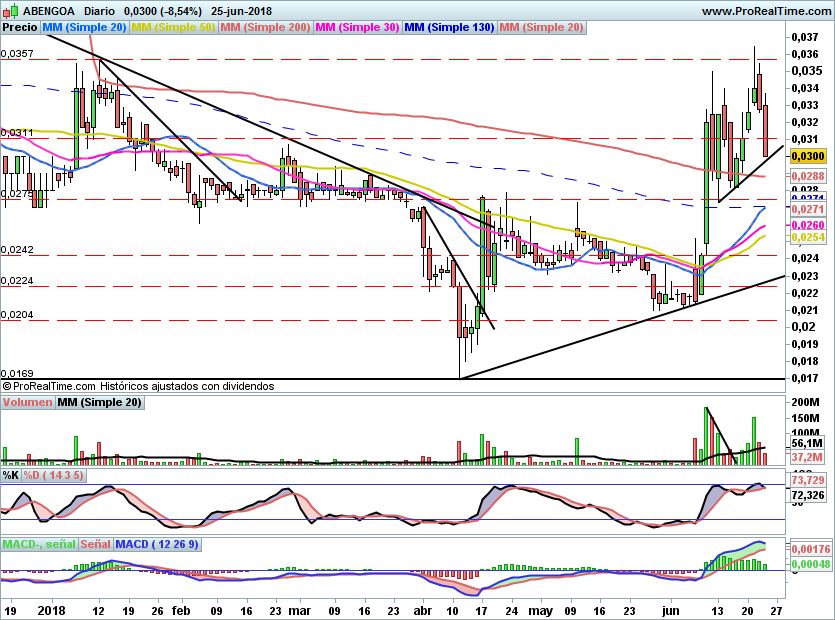
Task: Click the ABENGOA ticker name
Action: [x=48, y=11]
